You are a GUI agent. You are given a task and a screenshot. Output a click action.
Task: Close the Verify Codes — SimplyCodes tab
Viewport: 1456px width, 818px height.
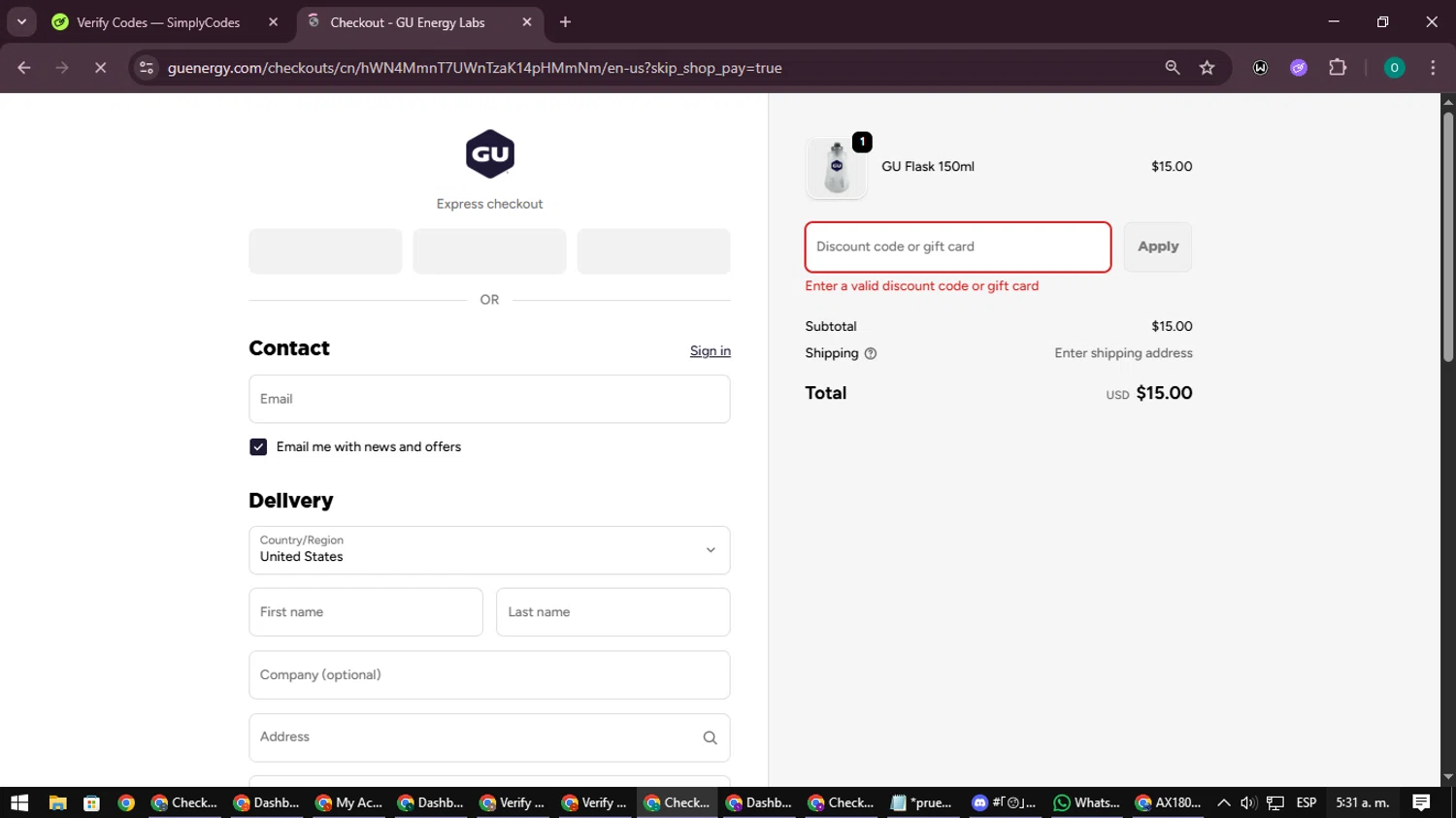tap(273, 22)
